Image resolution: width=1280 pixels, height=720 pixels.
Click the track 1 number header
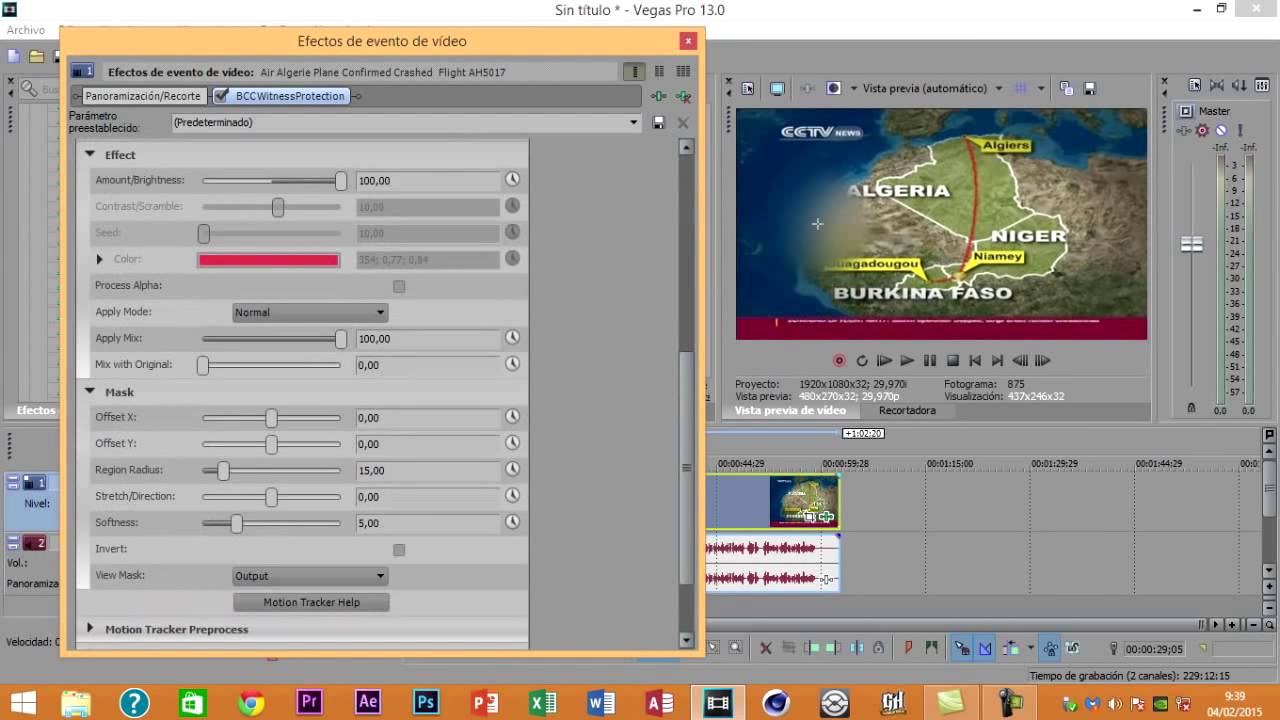click(x=35, y=483)
